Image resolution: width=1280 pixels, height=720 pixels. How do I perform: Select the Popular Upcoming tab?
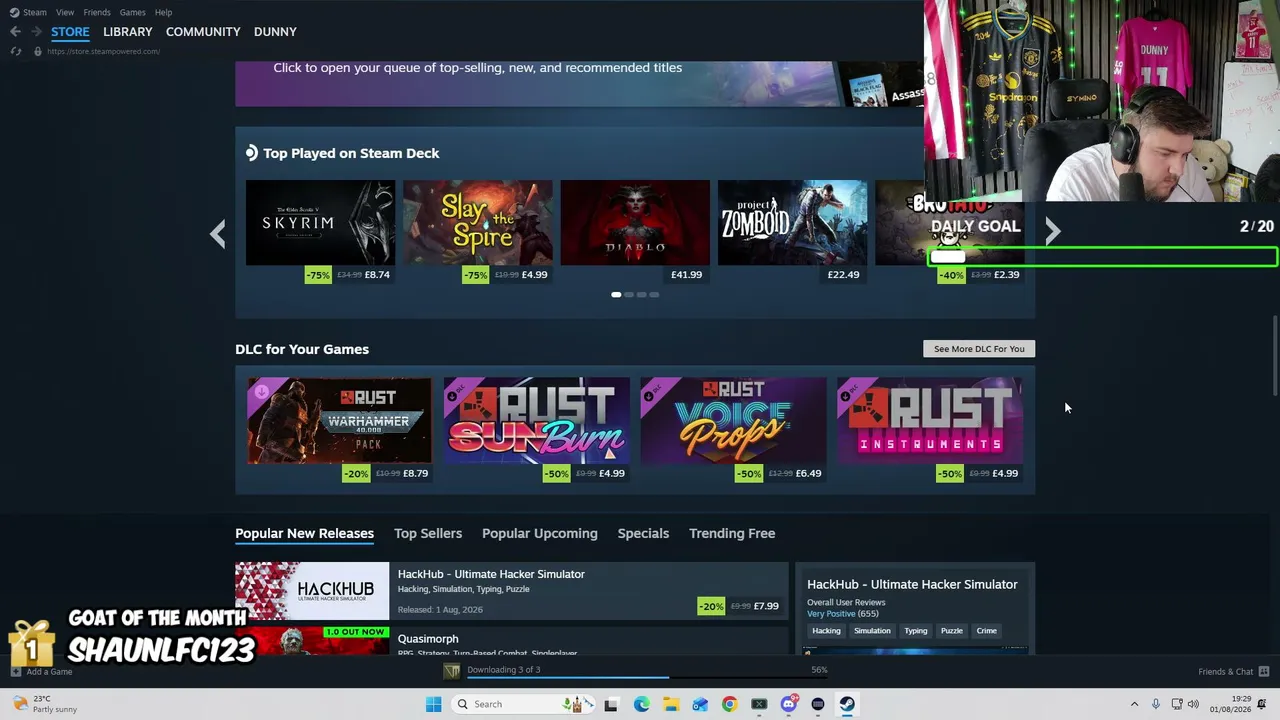pos(540,533)
